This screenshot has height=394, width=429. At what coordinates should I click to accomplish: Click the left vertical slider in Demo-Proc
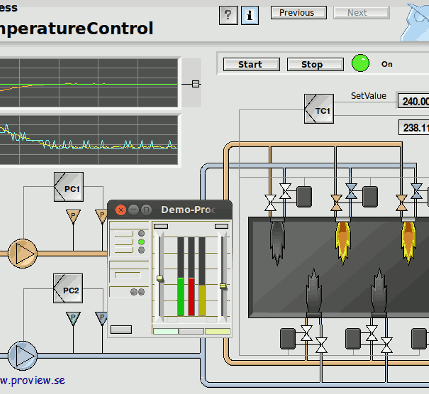coord(160,278)
